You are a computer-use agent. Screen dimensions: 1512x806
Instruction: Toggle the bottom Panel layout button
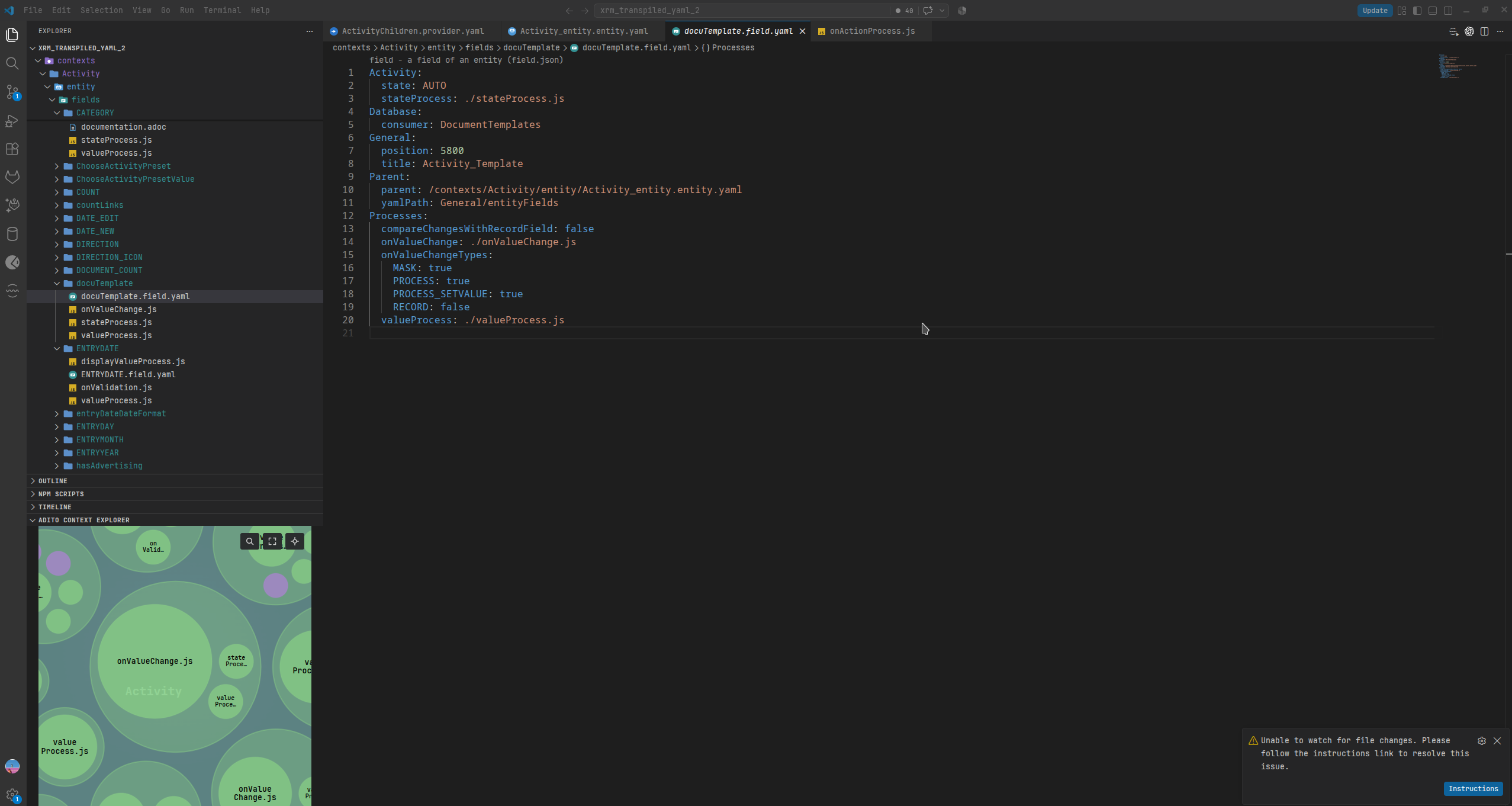pyautogui.click(x=1433, y=11)
